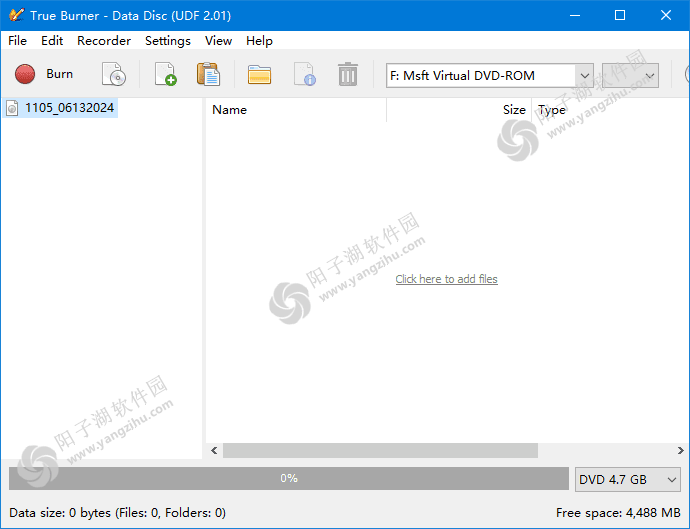Image resolution: width=690 pixels, height=529 pixels.
Task: Add files using the green plus icon
Action: coord(165,74)
